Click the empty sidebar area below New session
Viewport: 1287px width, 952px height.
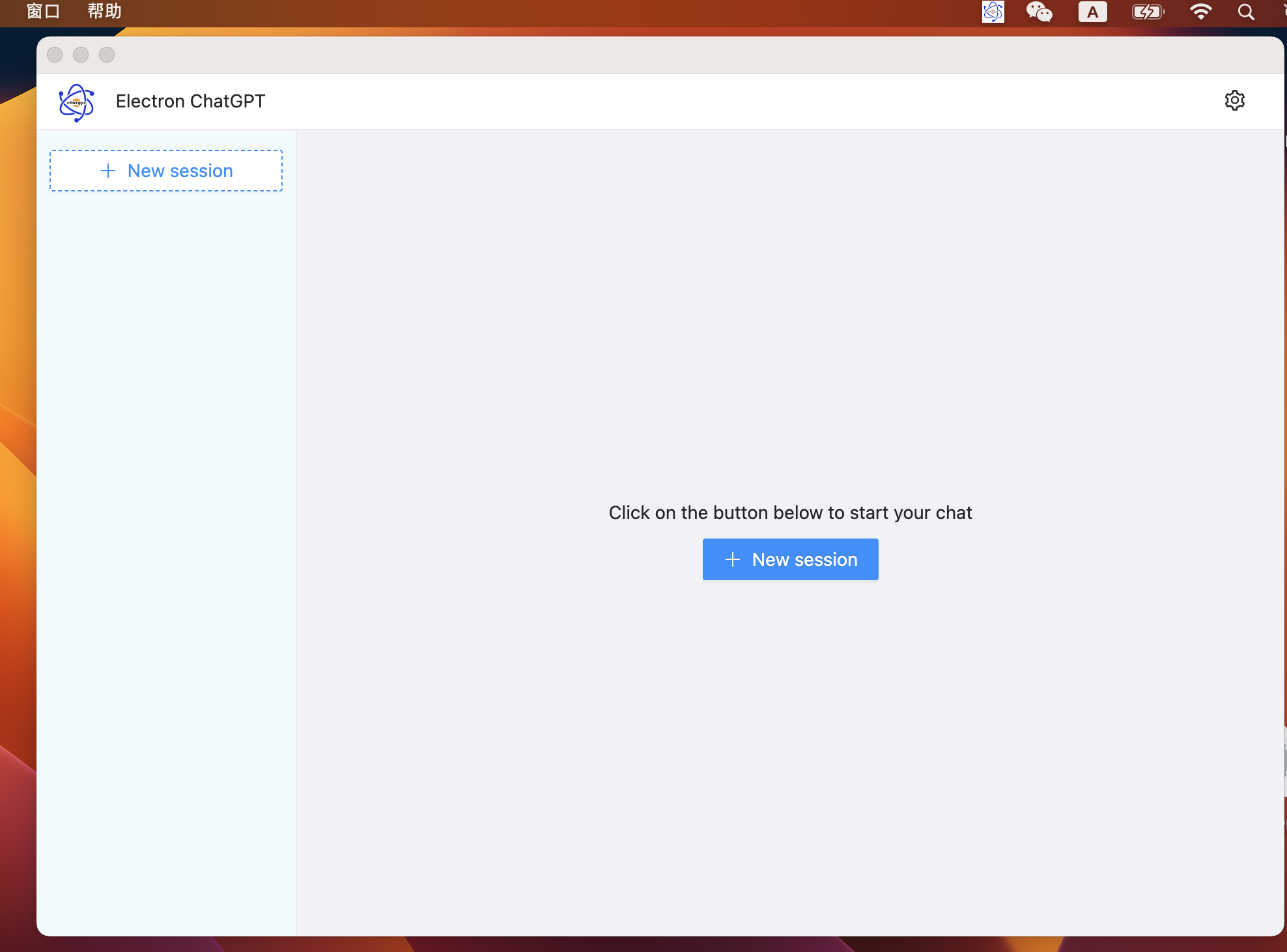(166, 521)
